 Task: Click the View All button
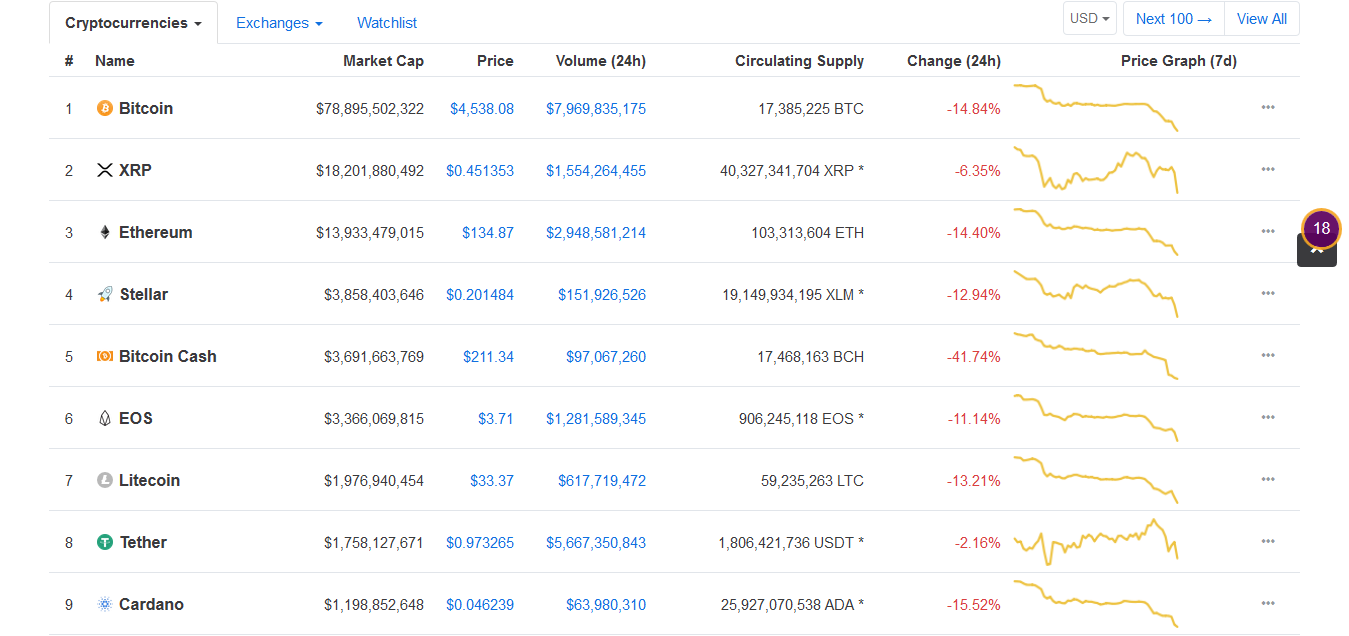pyautogui.click(x=1262, y=18)
